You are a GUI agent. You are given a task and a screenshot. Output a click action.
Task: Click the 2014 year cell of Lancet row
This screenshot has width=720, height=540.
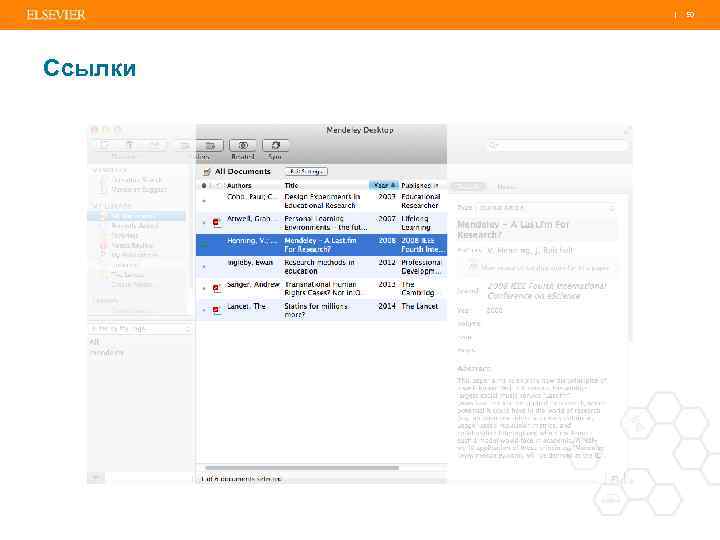click(387, 306)
